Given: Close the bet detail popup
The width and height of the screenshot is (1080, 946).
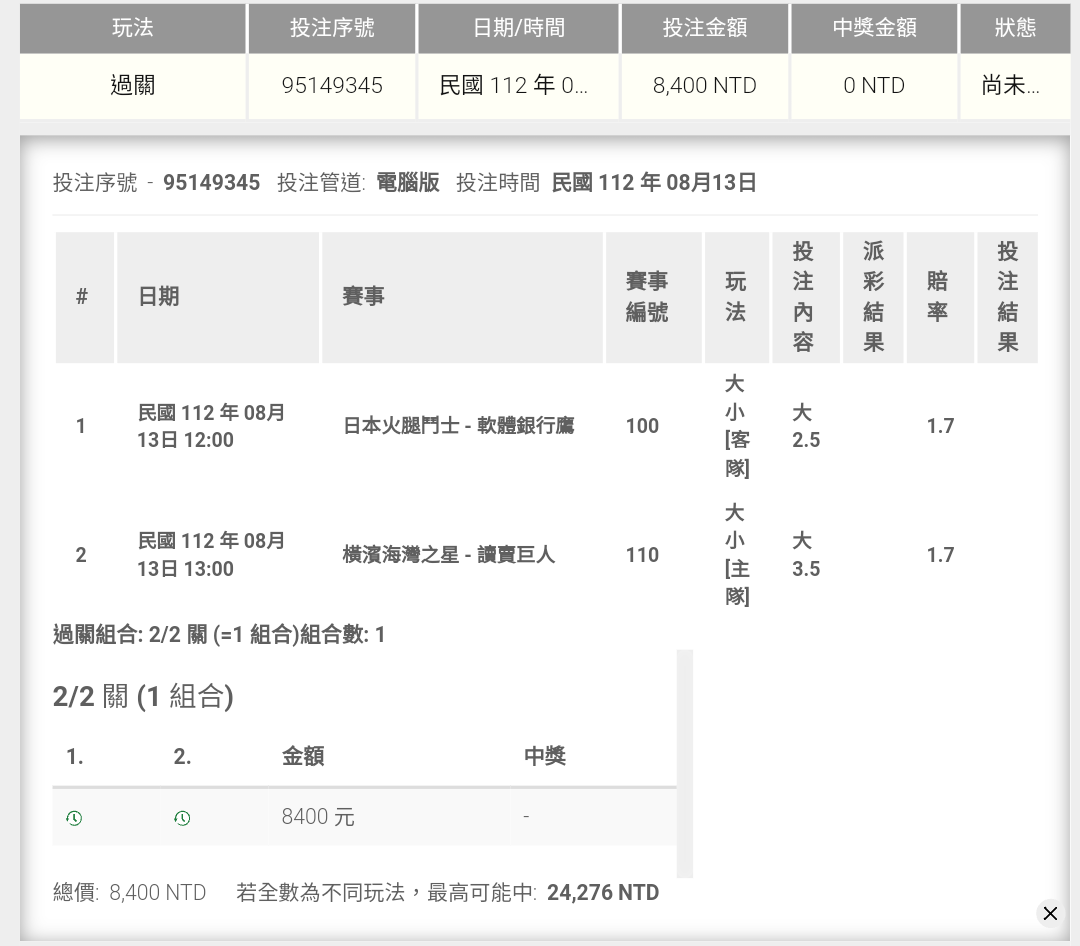Looking at the screenshot, I should 1050,913.
